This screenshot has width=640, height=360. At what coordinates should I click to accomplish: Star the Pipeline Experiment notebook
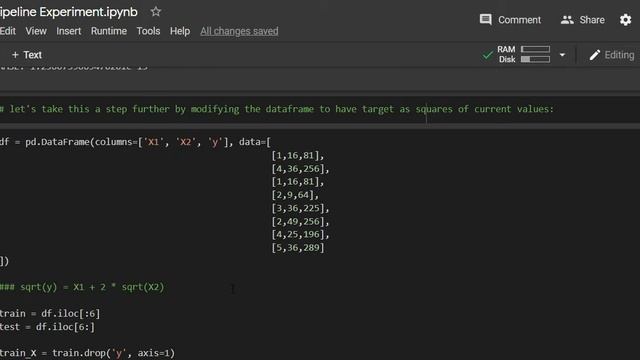pyautogui.click(x=156, y=11)
